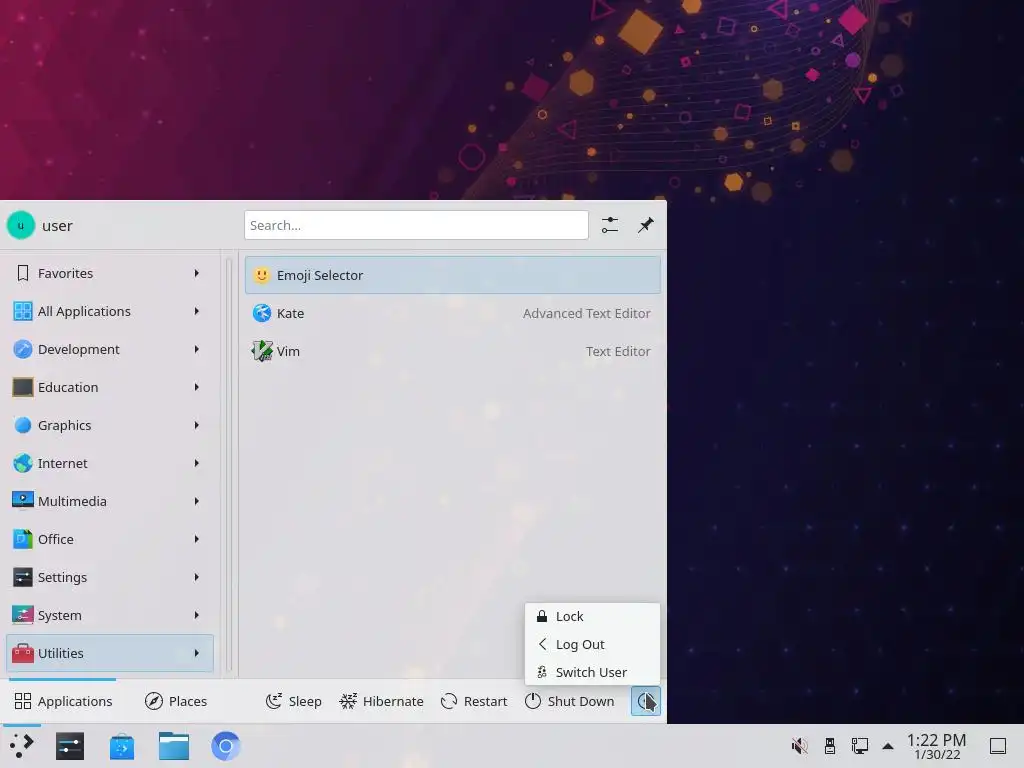Pin the launcher menu open
This screenshot has width=1024, height=768.
[645, 225]
